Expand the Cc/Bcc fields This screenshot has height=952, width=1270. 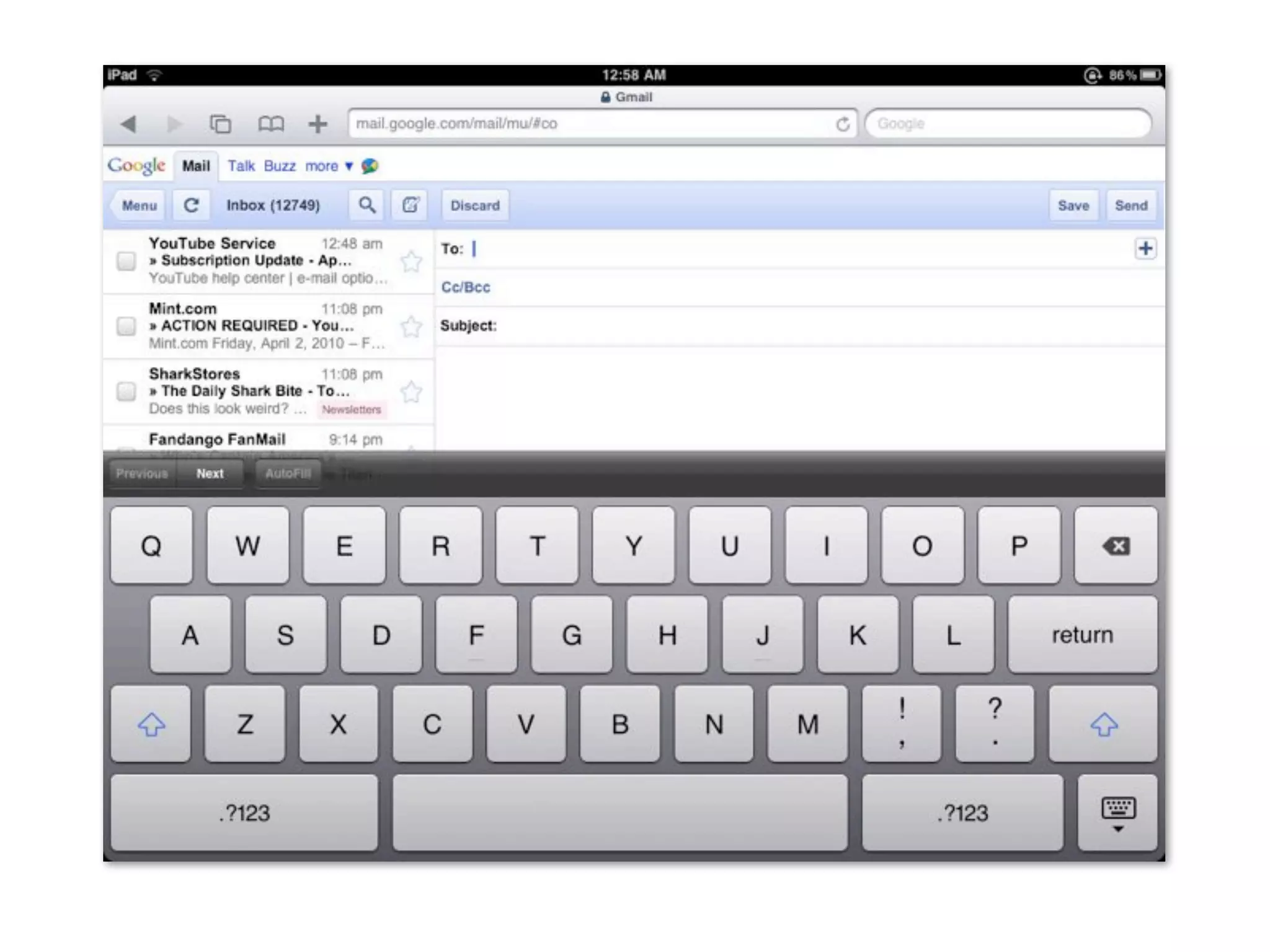tap(465, 287)
